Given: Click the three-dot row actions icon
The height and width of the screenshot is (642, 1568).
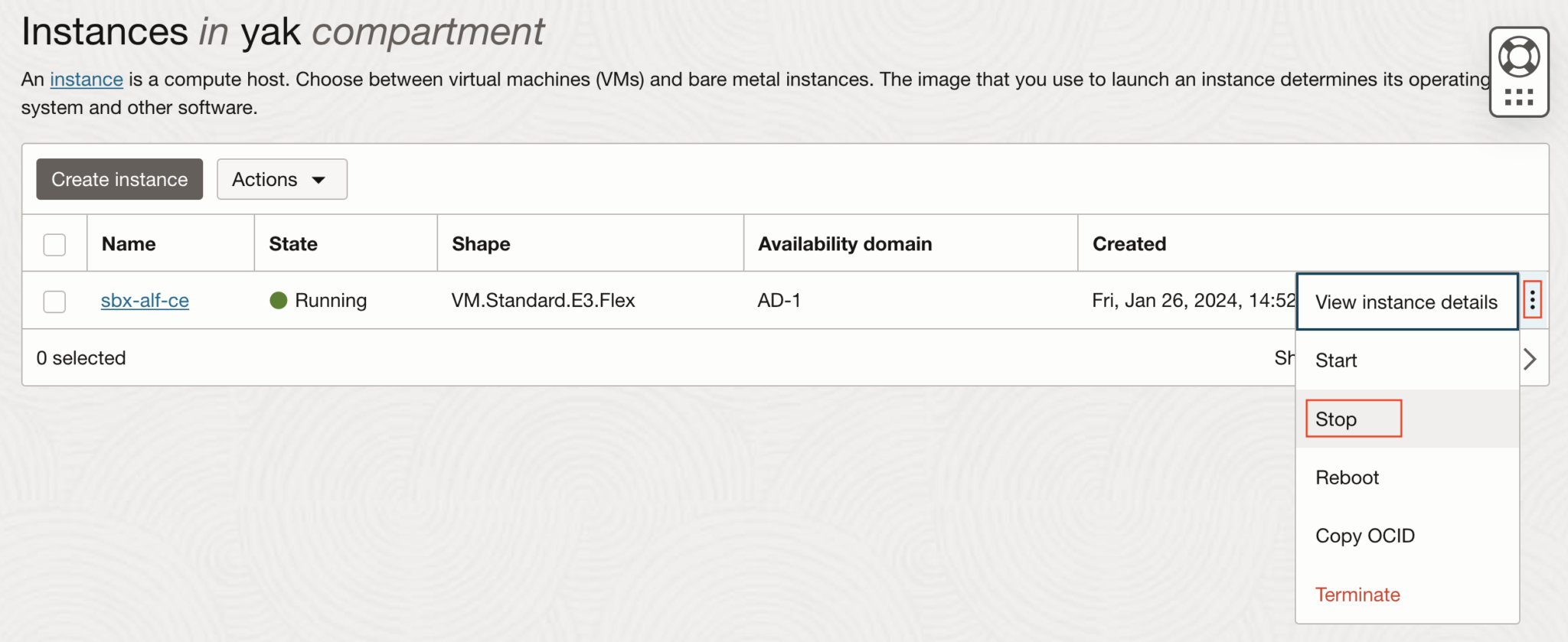Looking at the screenshot, I should 1532,299.
